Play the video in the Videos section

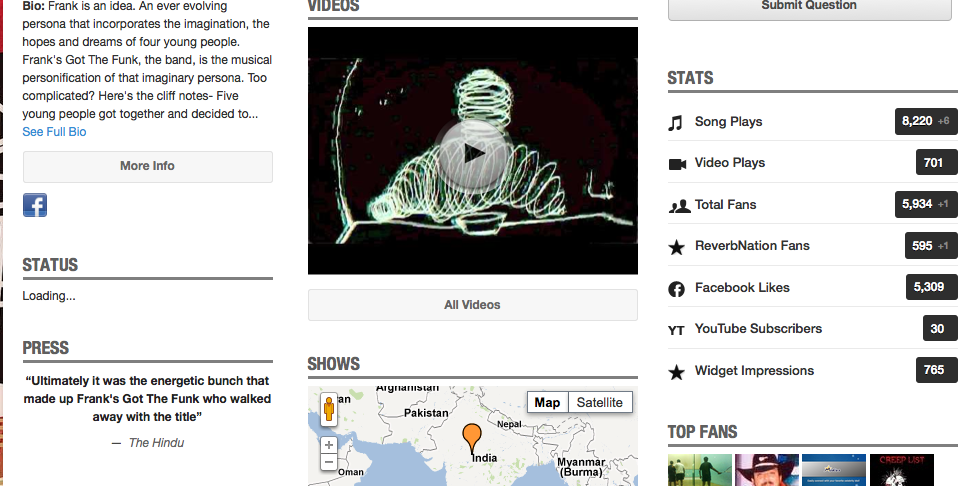(472, 152)
